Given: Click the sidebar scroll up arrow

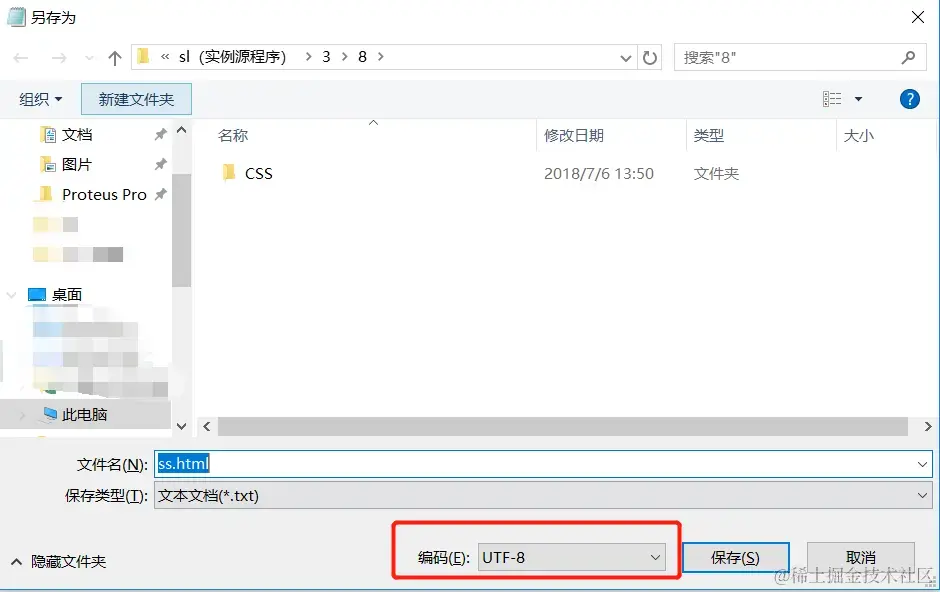Looking at the screenshot, I should click(182, 129).
